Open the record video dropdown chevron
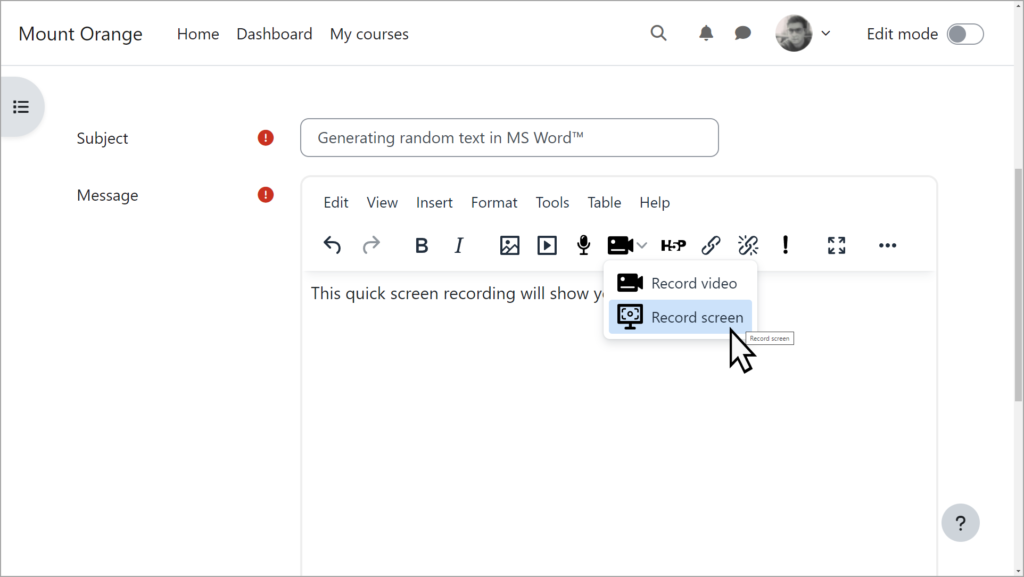 click(641, 245)
